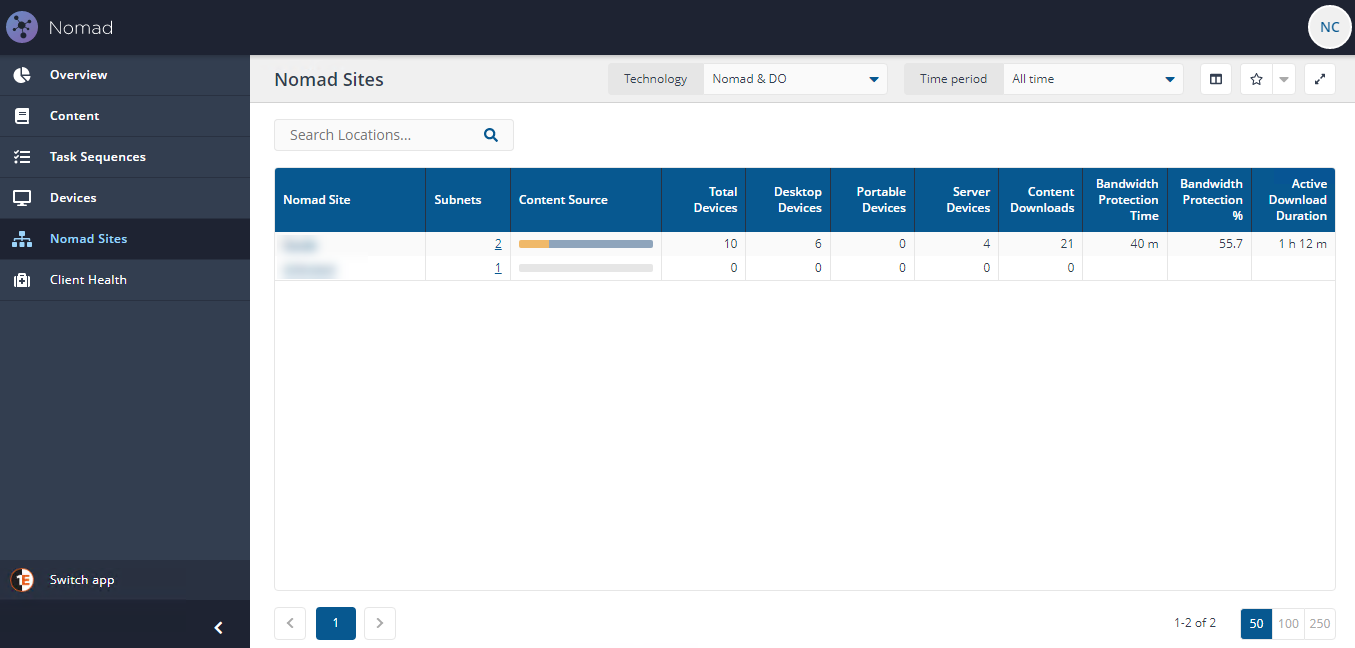
Task: Go to Task Sequences menu item
Action: click(x=125, y=157)
